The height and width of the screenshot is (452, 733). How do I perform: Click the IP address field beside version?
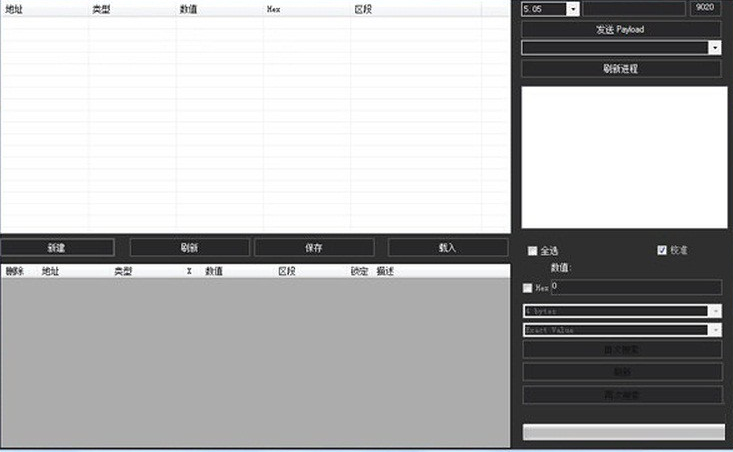pos(633,8)
